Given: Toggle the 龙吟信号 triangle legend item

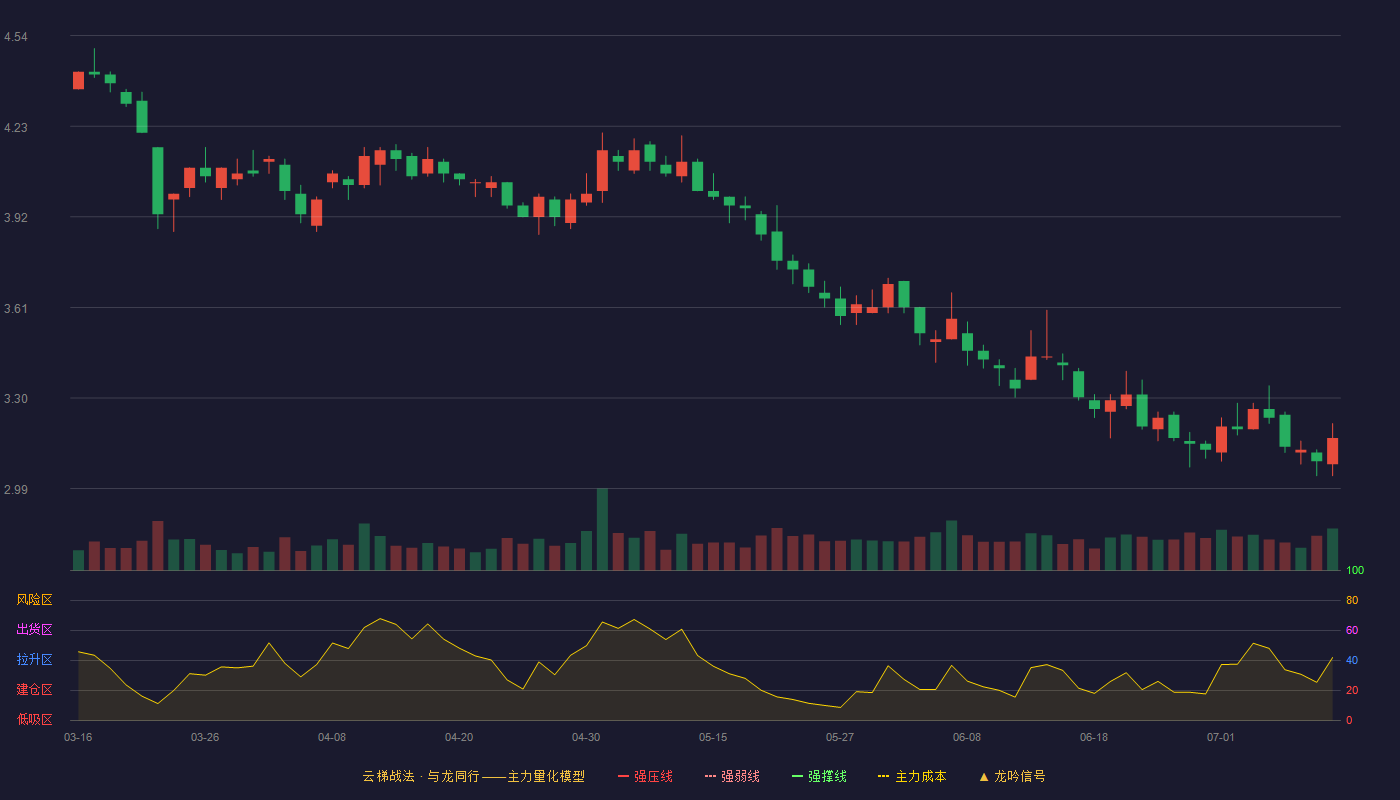Looking at the screenshot, I should pyautogui.click(x=1012, y=776).
